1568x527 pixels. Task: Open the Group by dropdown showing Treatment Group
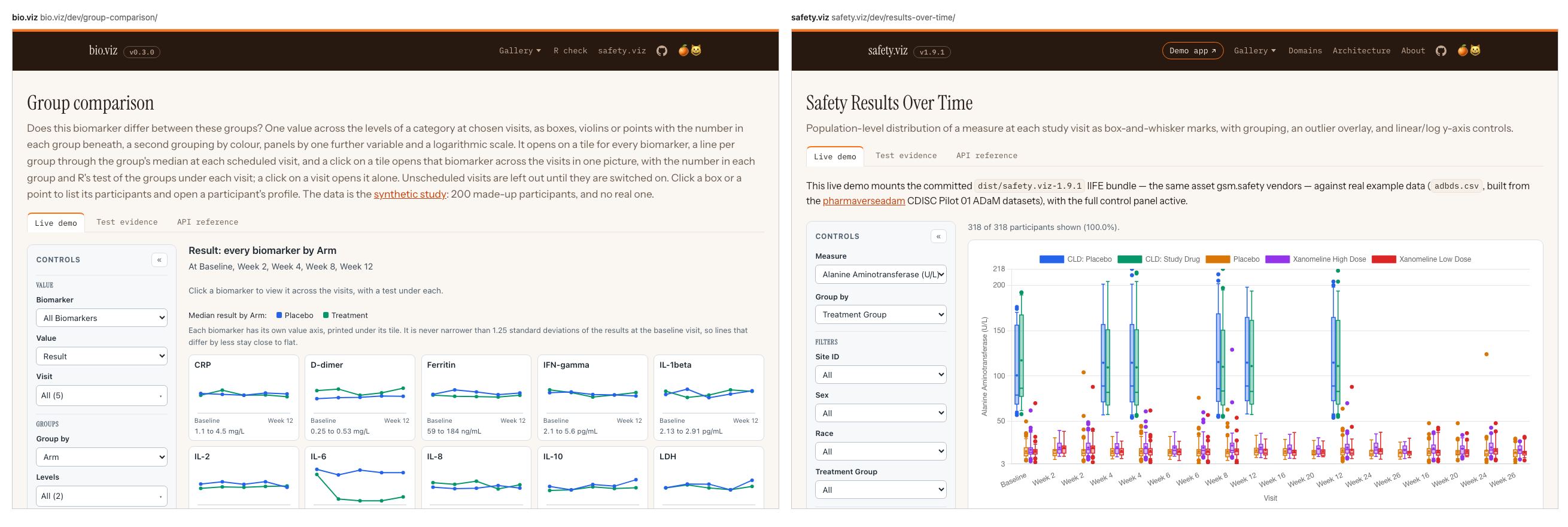point(881,314)
